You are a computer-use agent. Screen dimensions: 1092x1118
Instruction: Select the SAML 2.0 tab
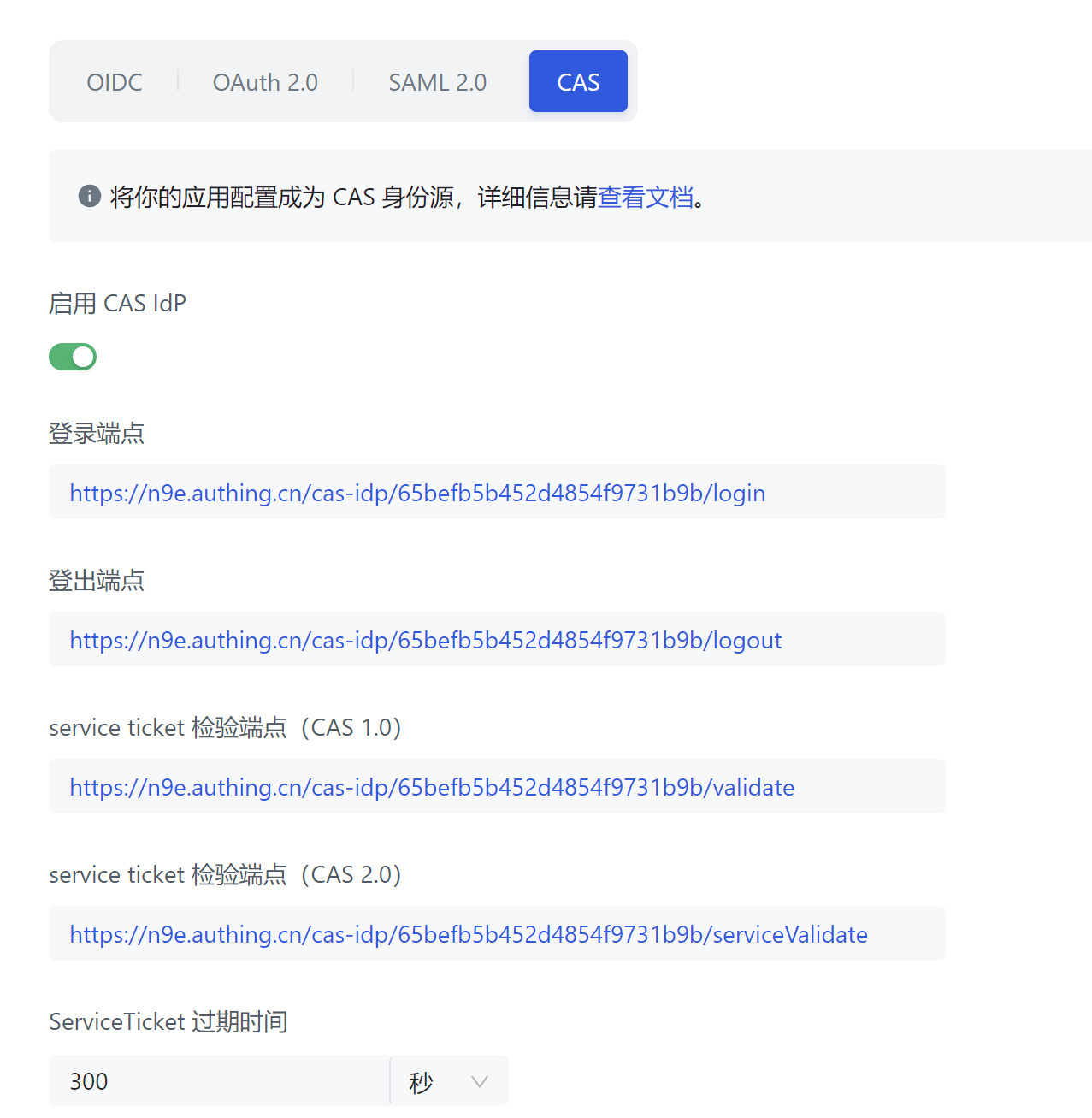[437, 82]
